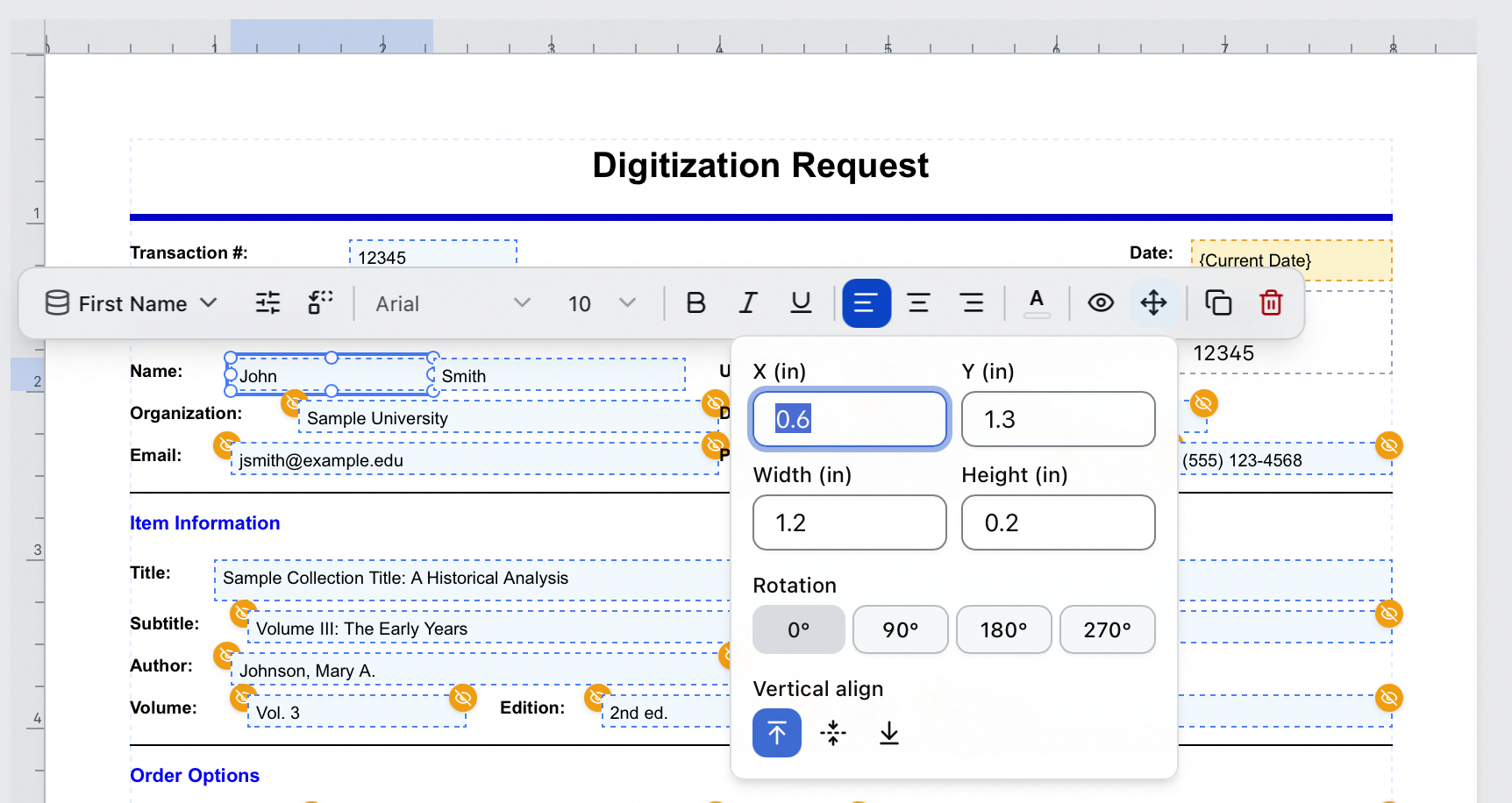Screen dimensions: 1512x803
Task: Open field settings sliders icon
Action: pyautogui.click(x=267, y=303)
